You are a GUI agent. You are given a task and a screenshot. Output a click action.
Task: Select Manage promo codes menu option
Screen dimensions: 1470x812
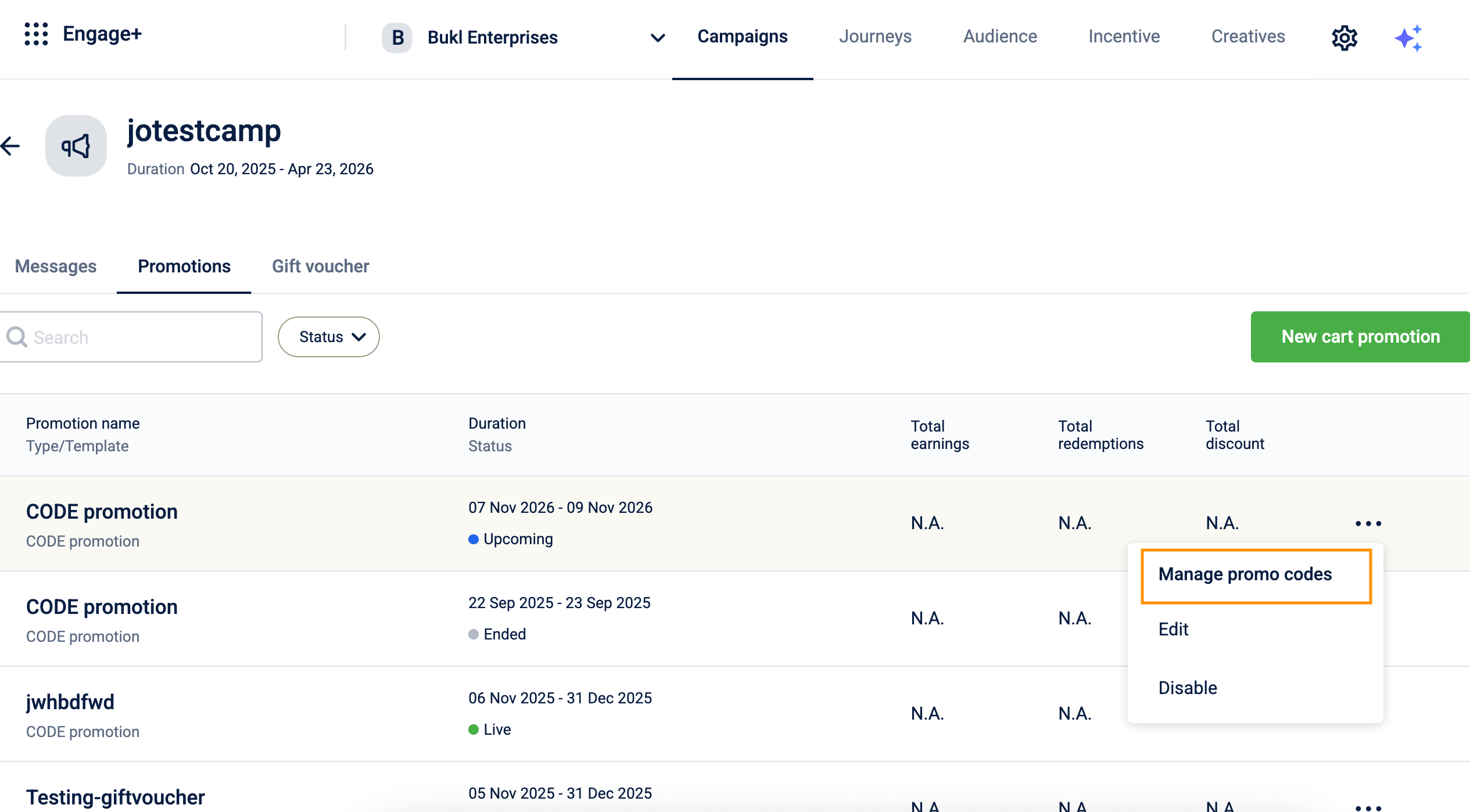pos(1245,574)
